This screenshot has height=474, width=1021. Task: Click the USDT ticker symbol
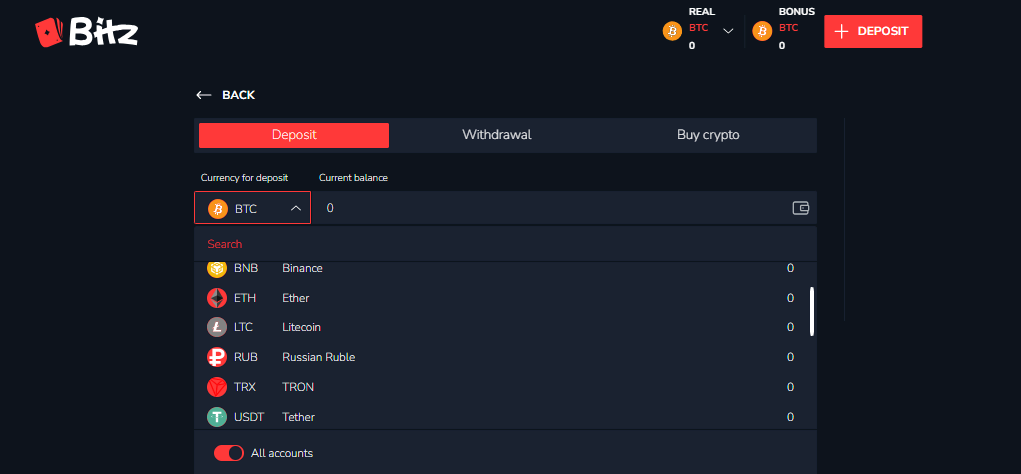(x=249, y=417)
